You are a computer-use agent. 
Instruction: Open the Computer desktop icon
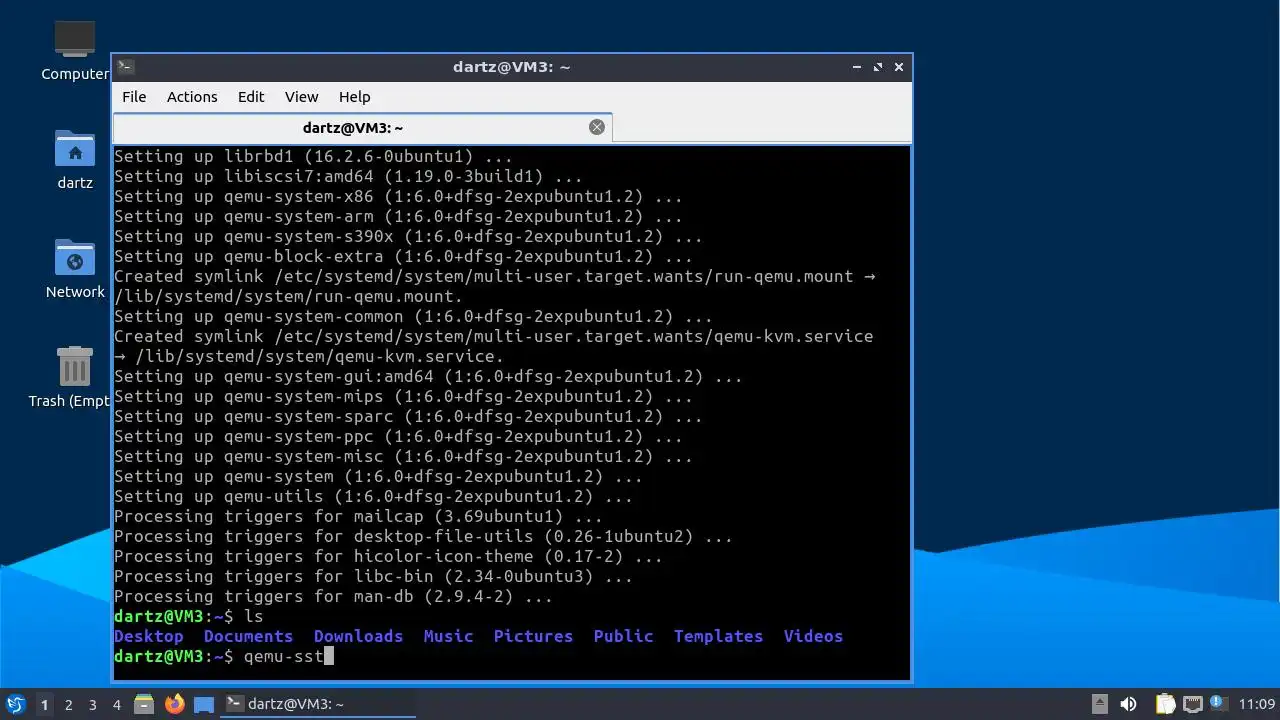coord(75,51)
